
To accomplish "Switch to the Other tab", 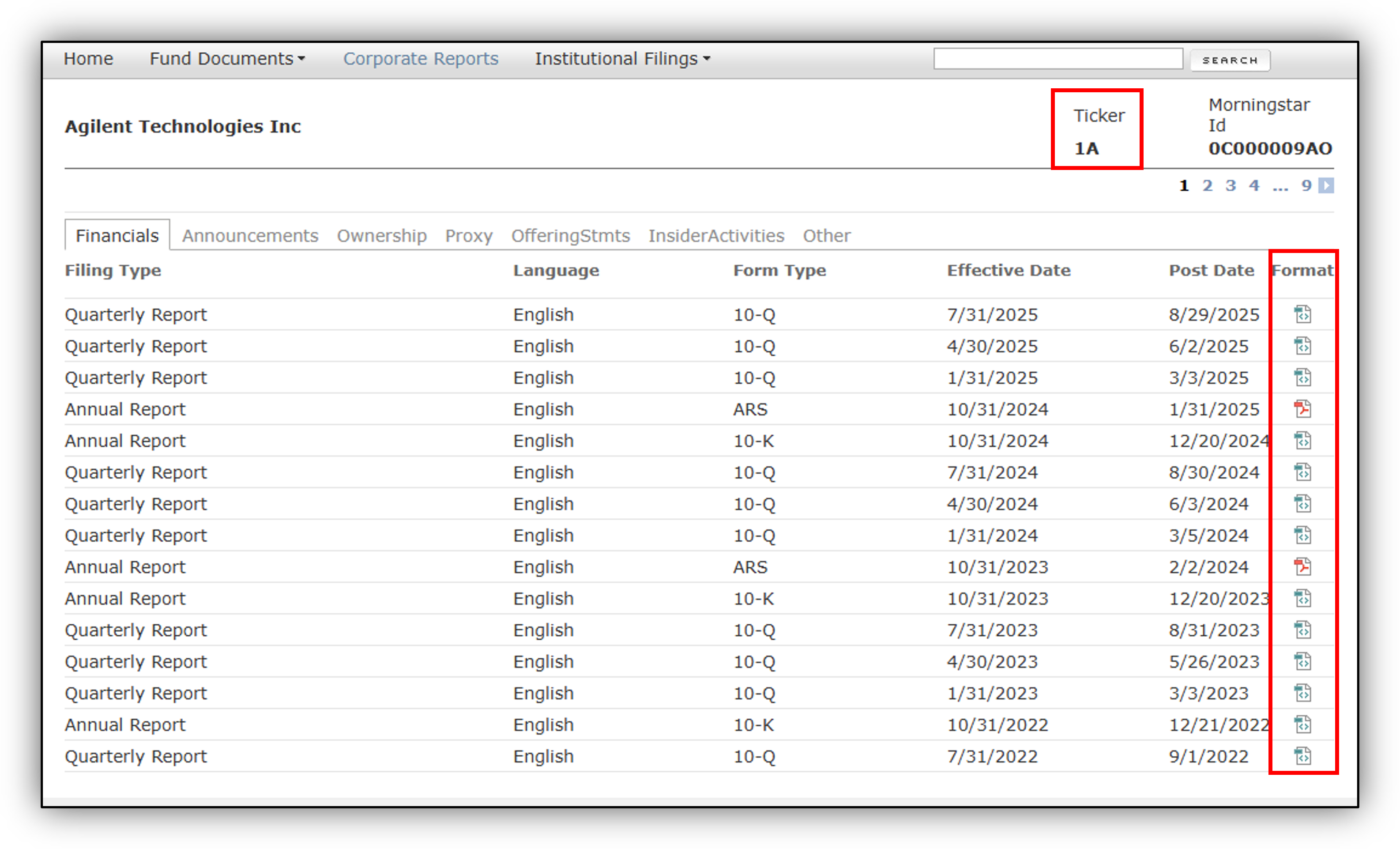I will coord(826,235).
